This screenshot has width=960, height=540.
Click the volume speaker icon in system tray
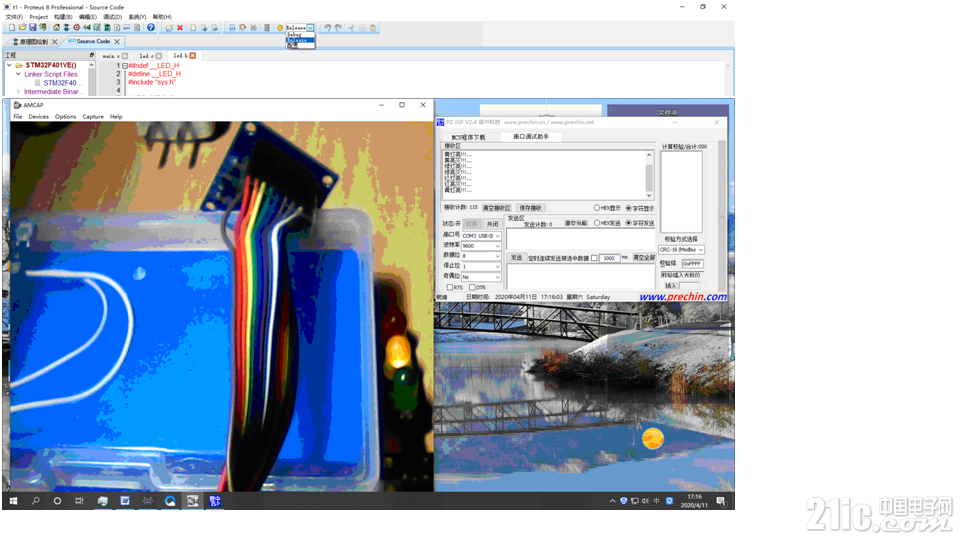click(x=645, y=501)
